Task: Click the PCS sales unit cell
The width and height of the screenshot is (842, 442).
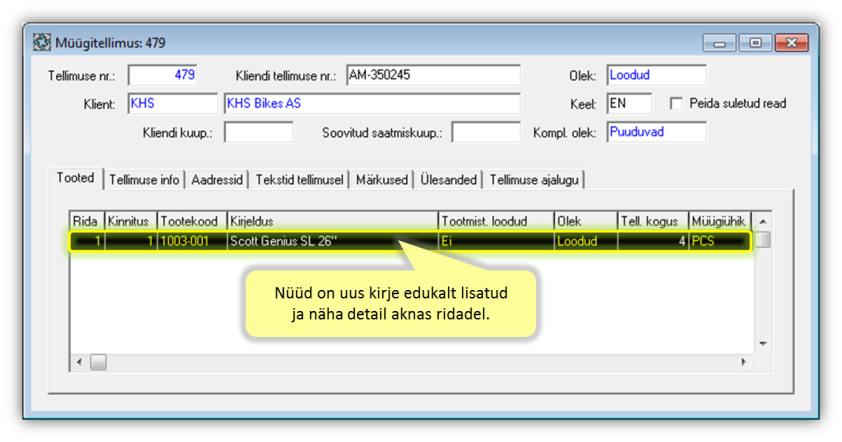Action: pyautogui.click(x=720, y=241)
